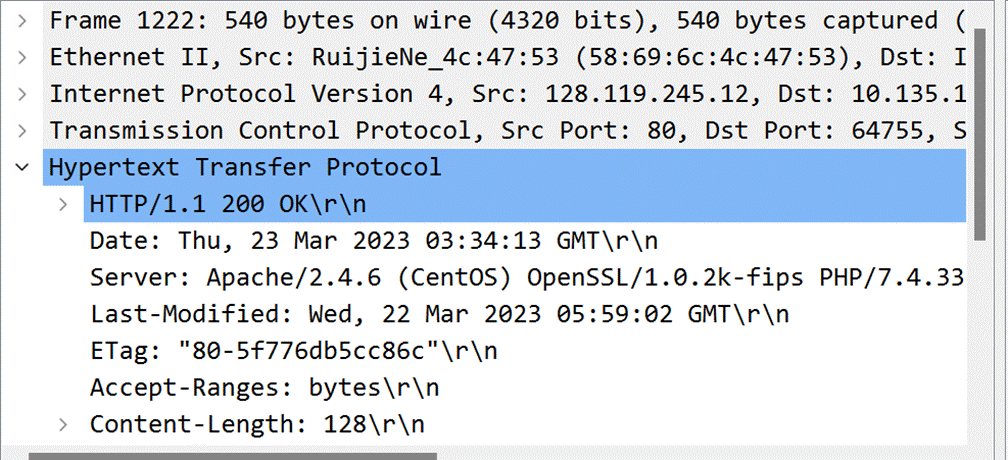
Task: Collapse the Hypertext Transfer Protocol section
Action: point(22,168)
